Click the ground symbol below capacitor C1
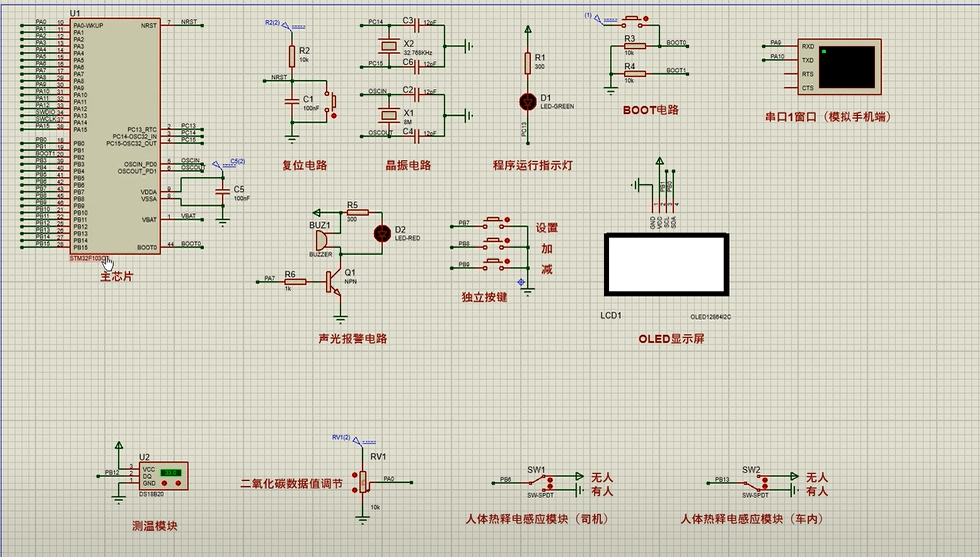Screen dimensions: 980x557 click(x=291, y=139)
